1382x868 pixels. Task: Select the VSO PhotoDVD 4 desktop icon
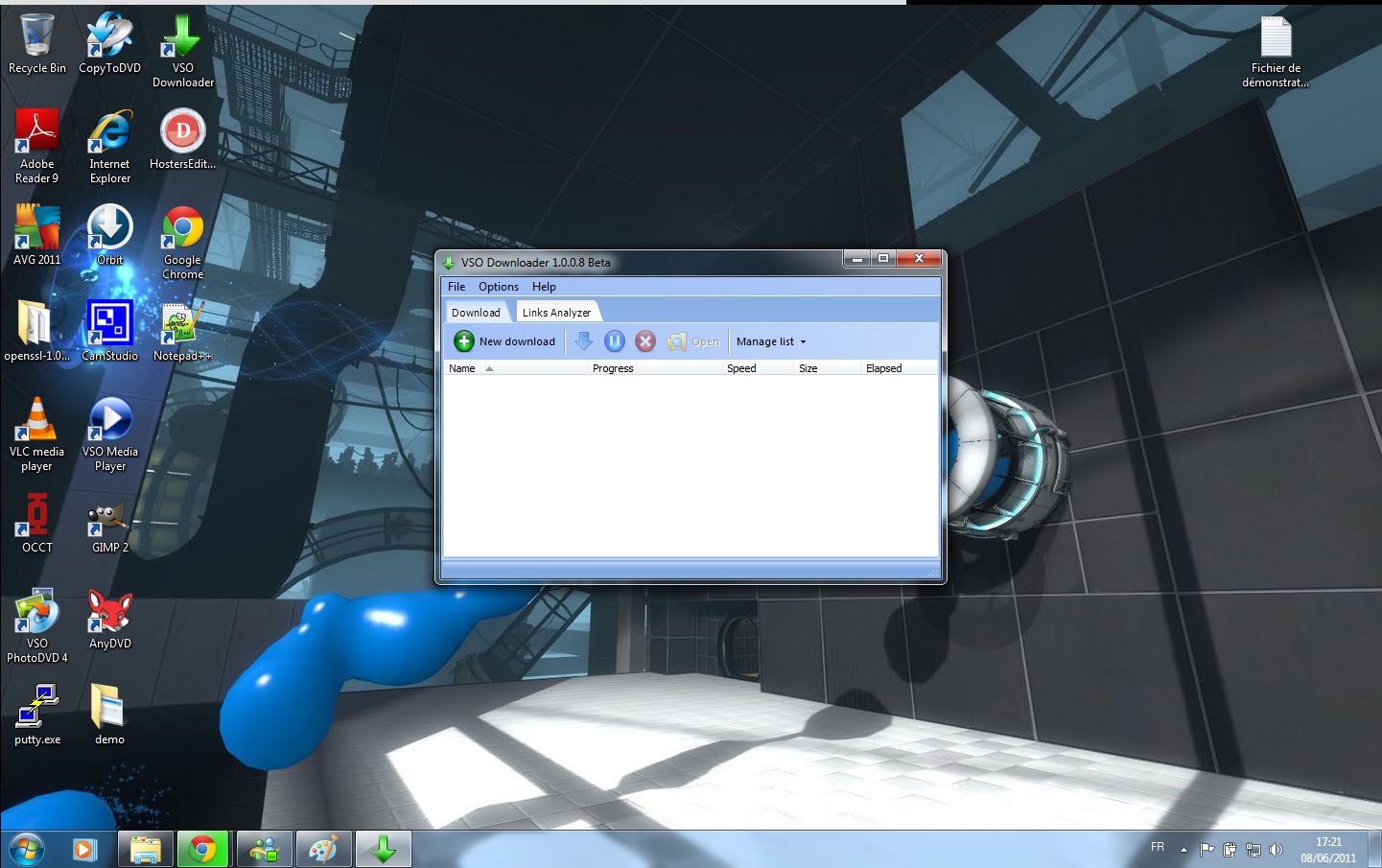pyautogui.click(x=37, y=626)
